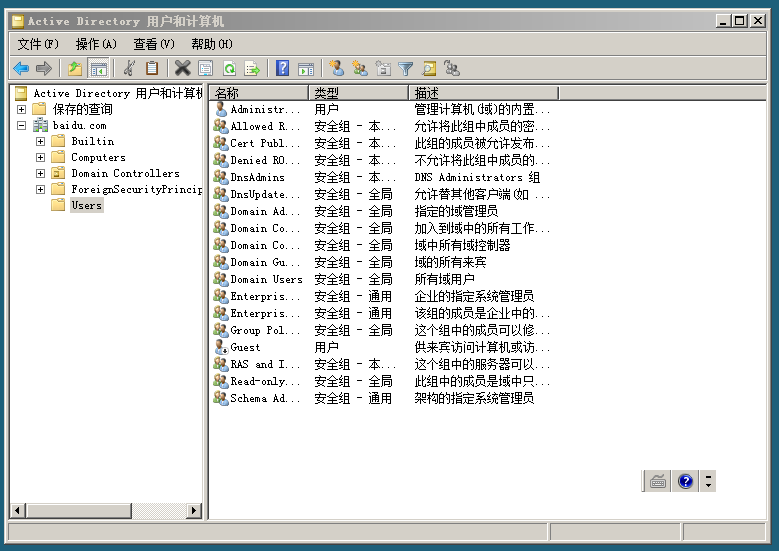The height and width of the screenshot is (551, 779).
Task: Select the Read-only... group row
Action: click(x=382, y=381)
